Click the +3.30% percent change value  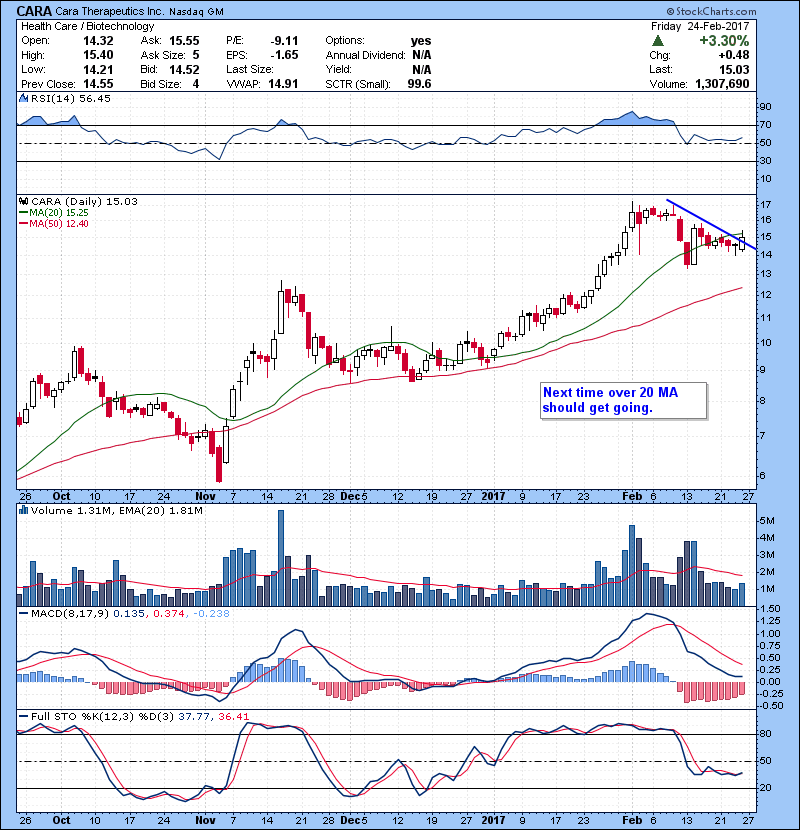724,41
